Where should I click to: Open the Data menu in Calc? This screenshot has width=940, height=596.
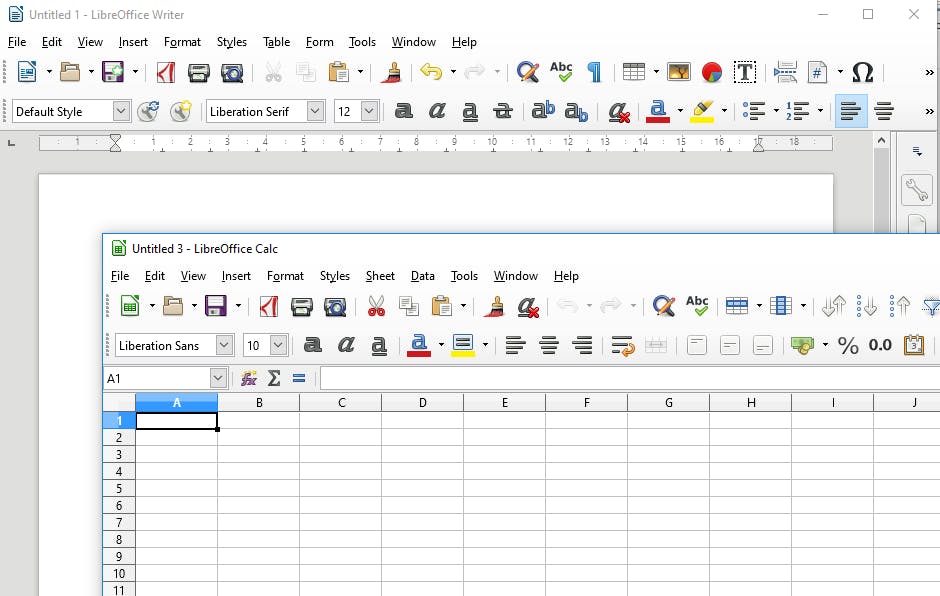click(422, 276)
